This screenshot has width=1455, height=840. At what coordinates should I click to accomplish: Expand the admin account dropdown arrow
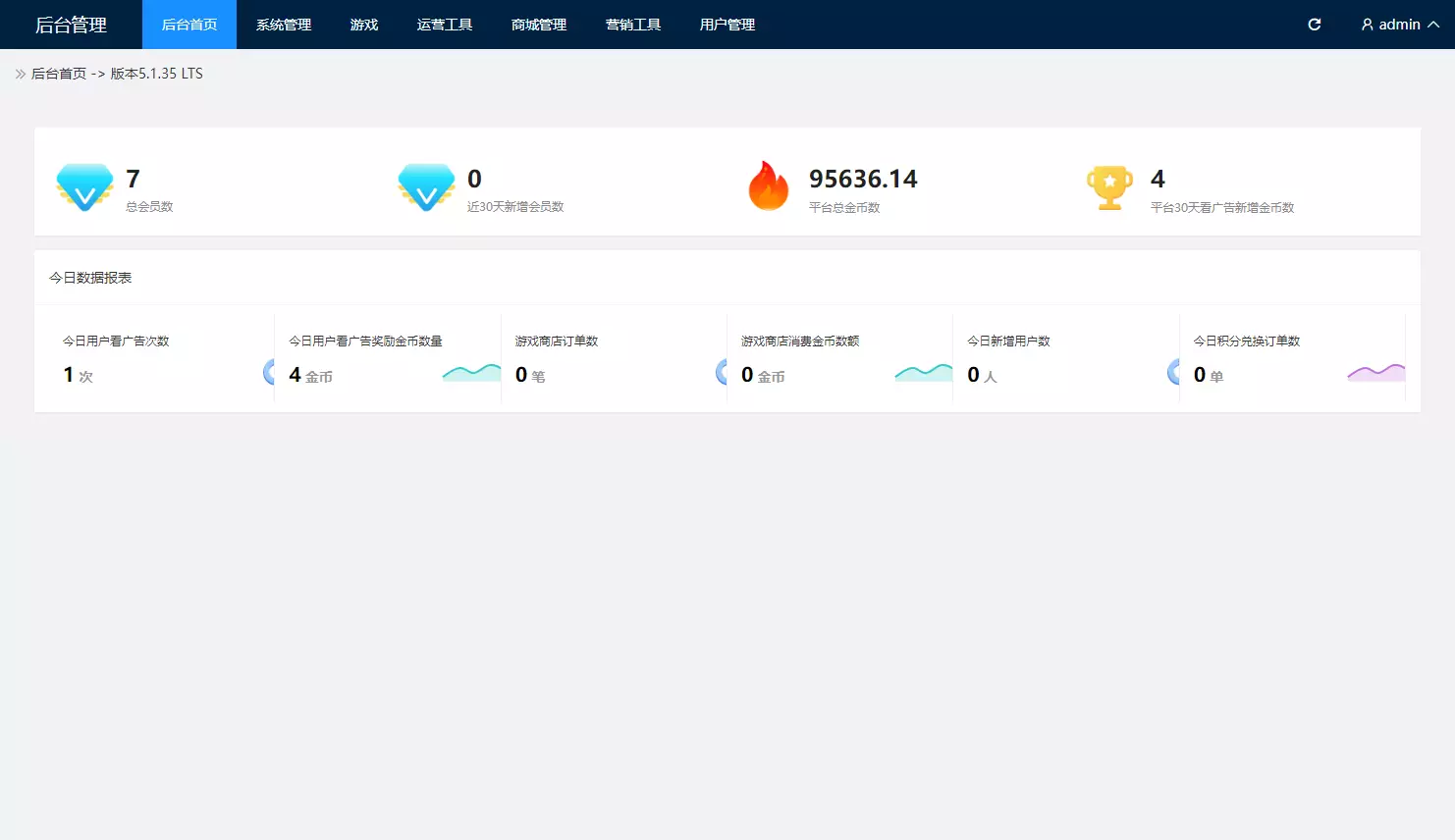point(1433,25)
